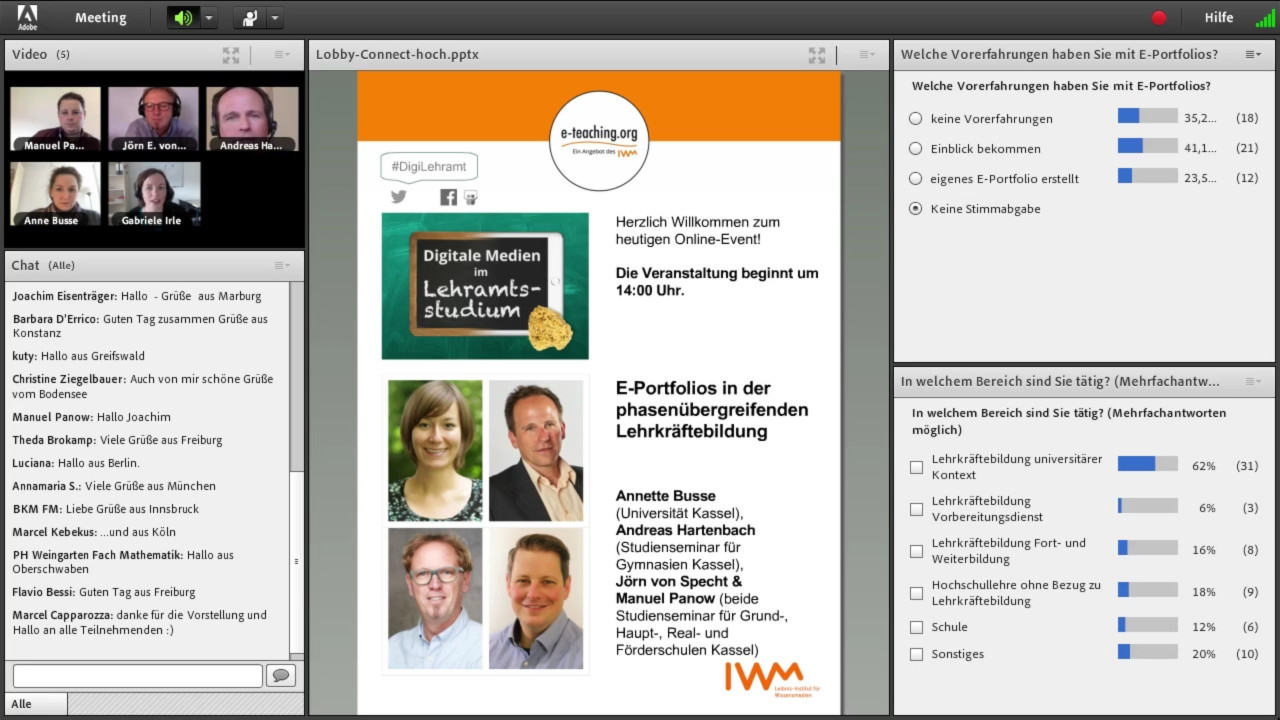Click Theda Brokamp's Freiburg greeting
Screen dimensions: 1280x720
(x=118, y=440)
